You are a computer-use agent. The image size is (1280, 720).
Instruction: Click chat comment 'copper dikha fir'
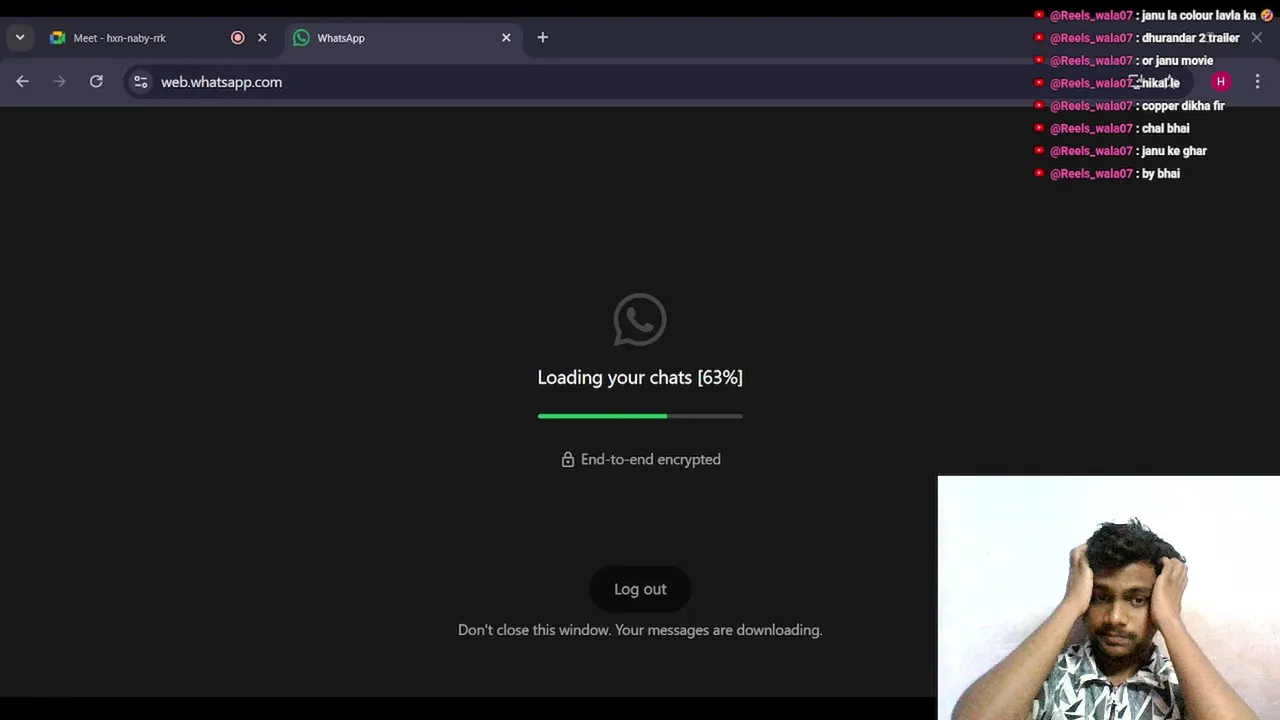(x=1183, y=105)
